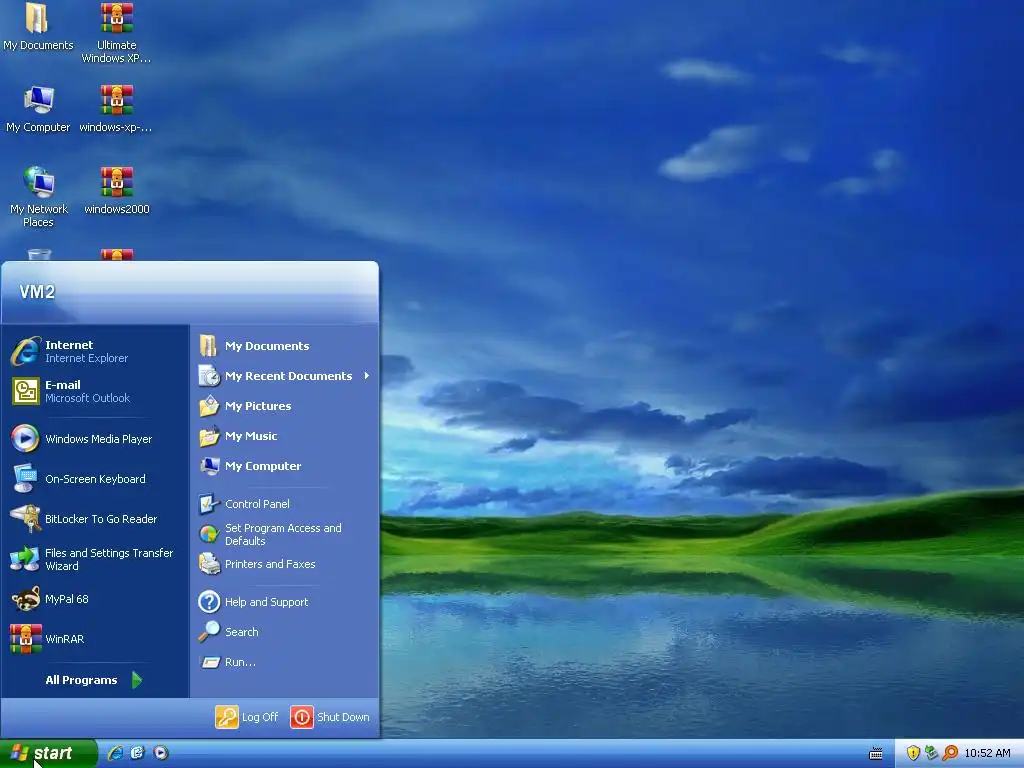1024x768 pixels.
Task: Click the Log Off button
Action: 247,717
